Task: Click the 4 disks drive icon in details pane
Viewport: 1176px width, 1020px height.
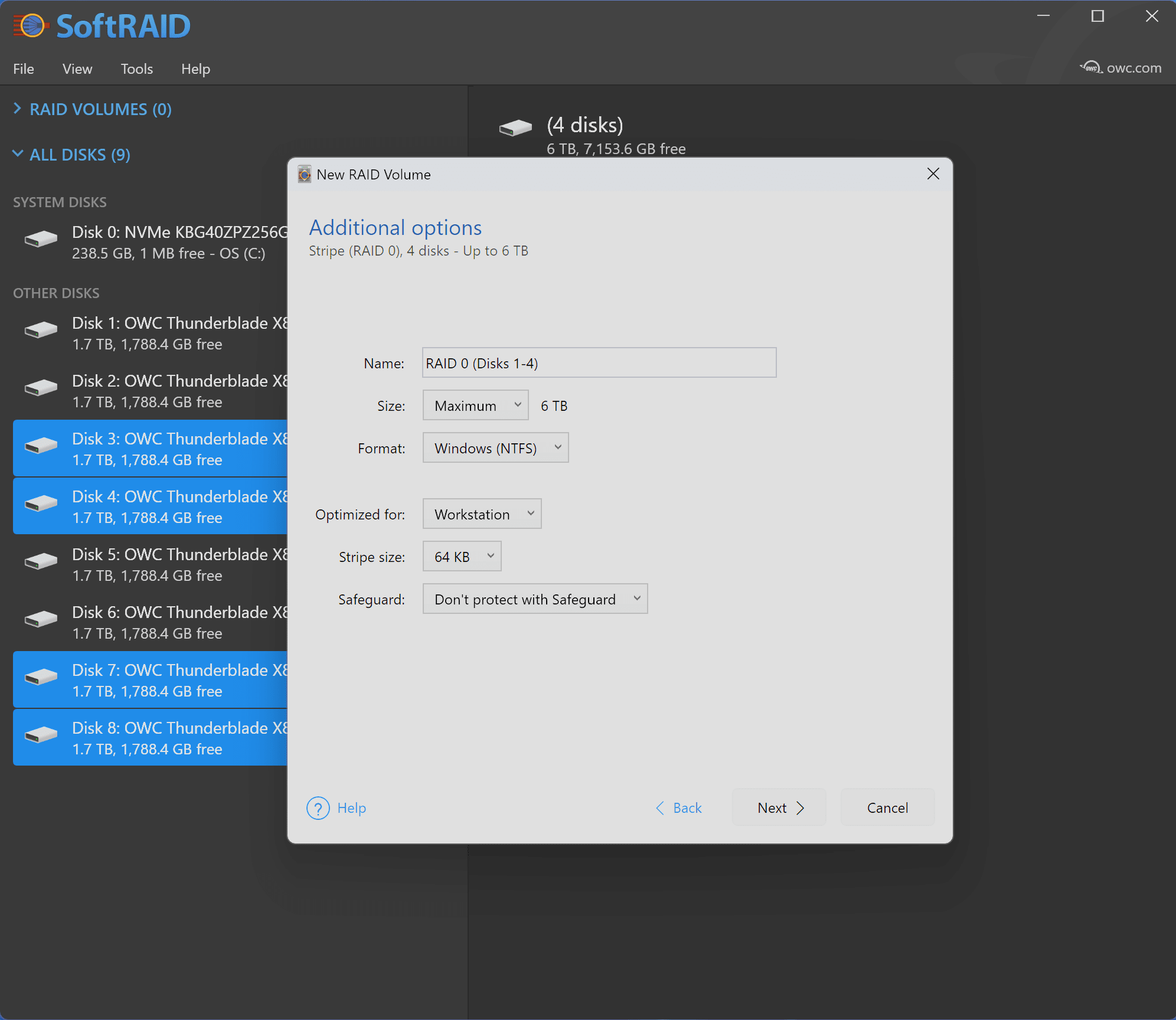Action: 515,127
